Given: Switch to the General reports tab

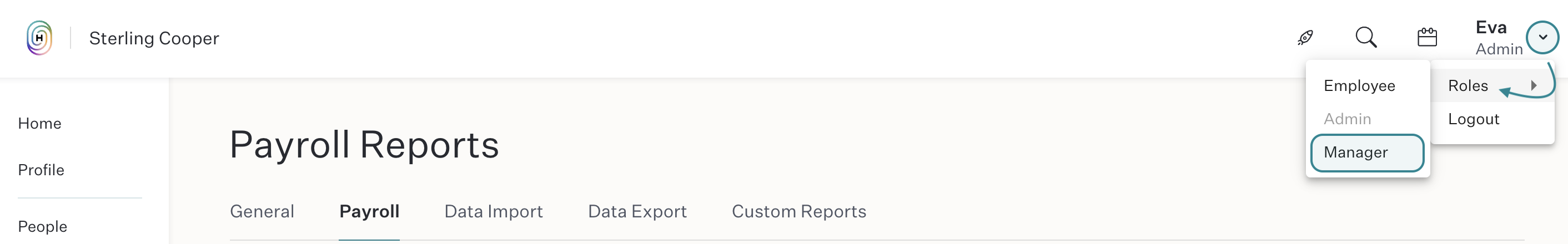Looking at the screenshot, I should pos(262,211).
